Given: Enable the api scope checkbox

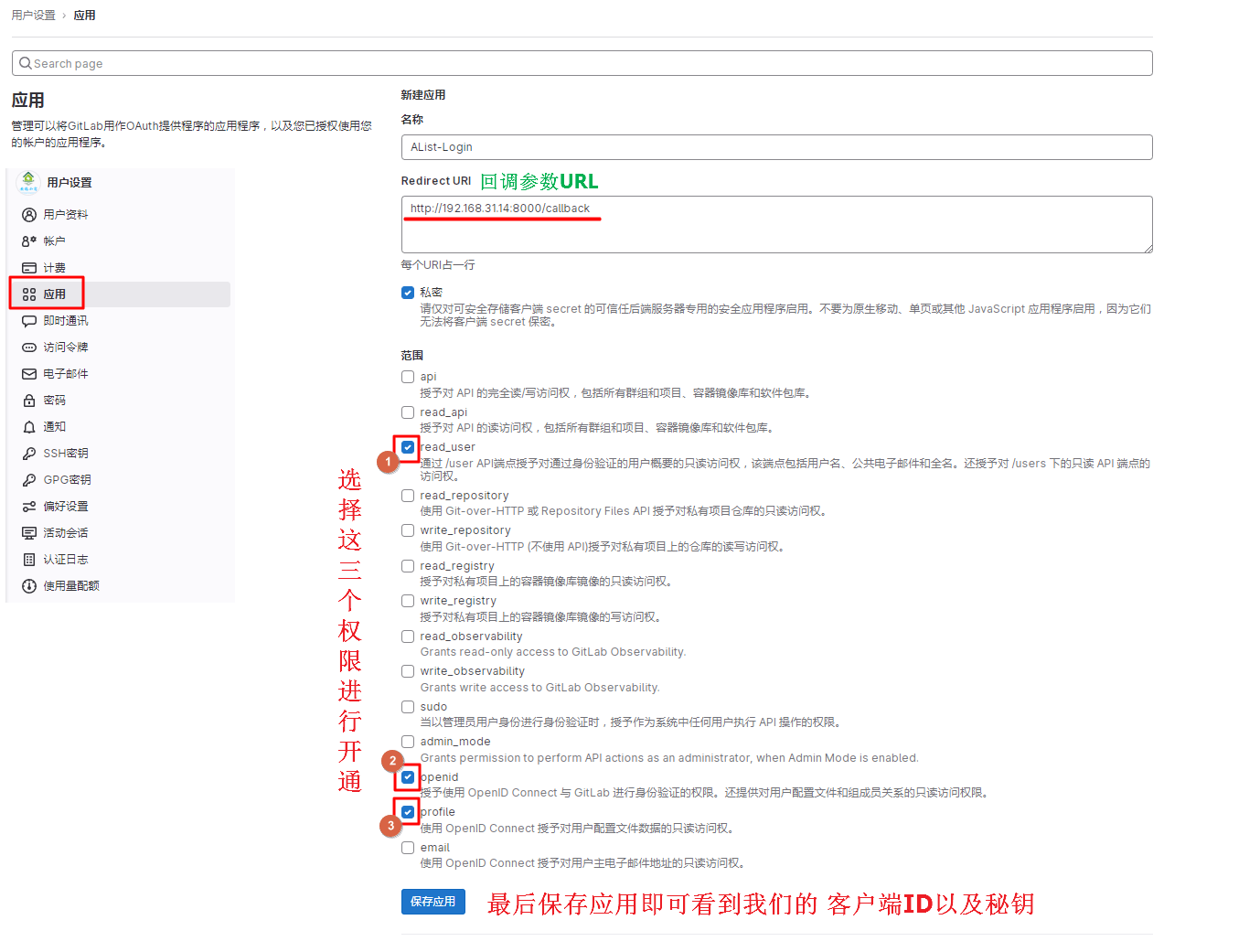Looking at the screenshot, I should 407,376.
